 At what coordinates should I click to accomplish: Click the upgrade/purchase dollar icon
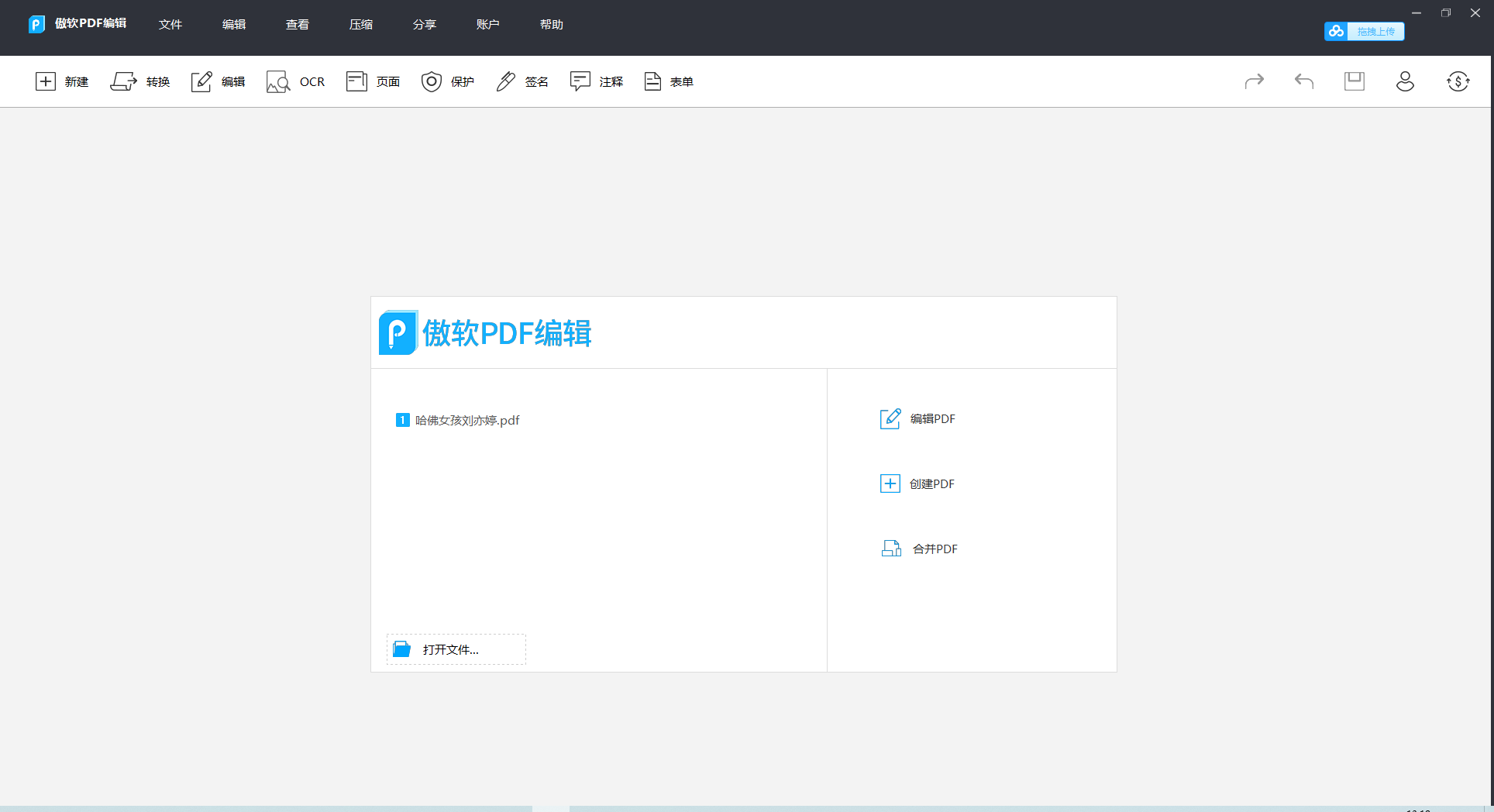pos(1458,81)
